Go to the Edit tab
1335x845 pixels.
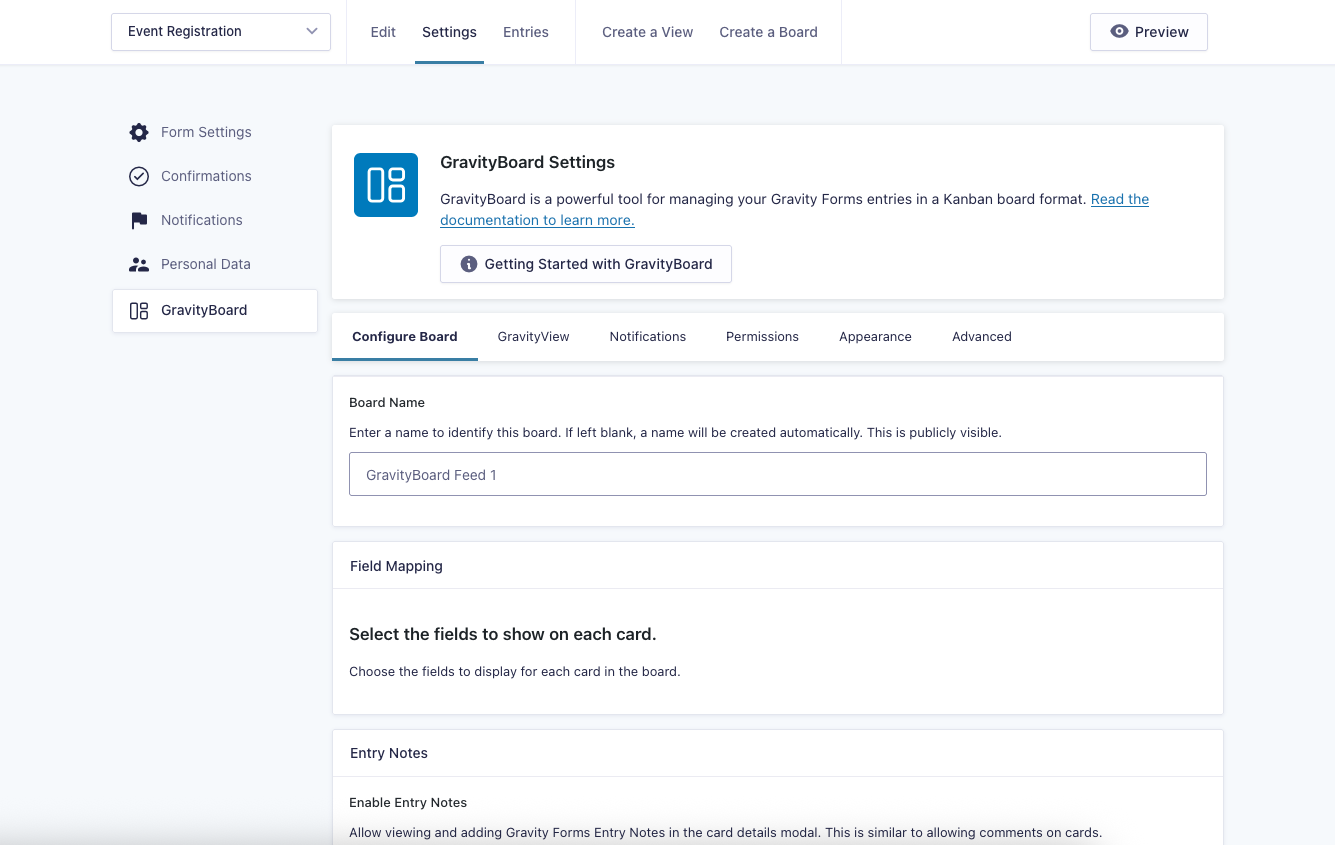point(383,32)
